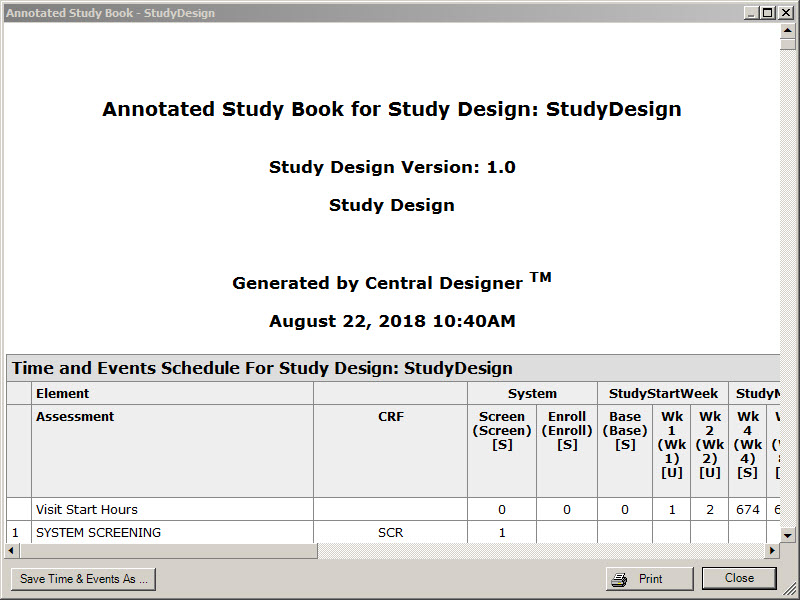The width and height of the screenshot is (800, 600).
Task: Select the Wk 4 (Wk 4) [S] header
Action: coord(747,451)
